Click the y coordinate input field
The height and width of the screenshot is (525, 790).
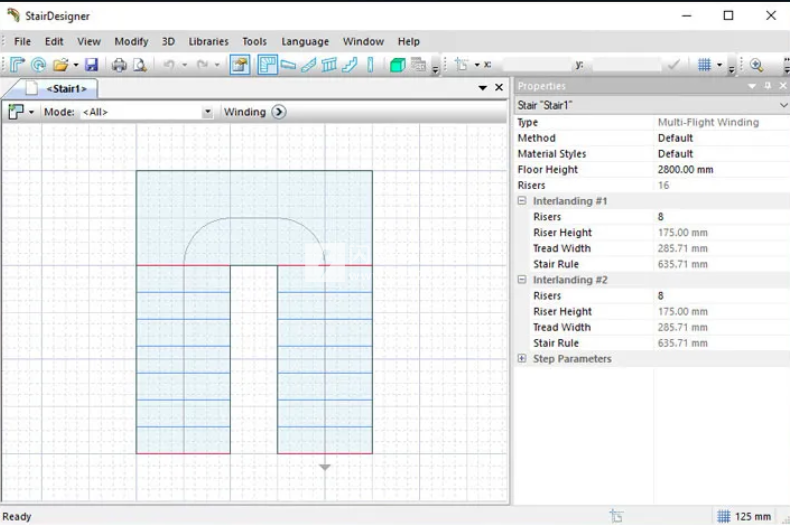click(x=626, y=64)
